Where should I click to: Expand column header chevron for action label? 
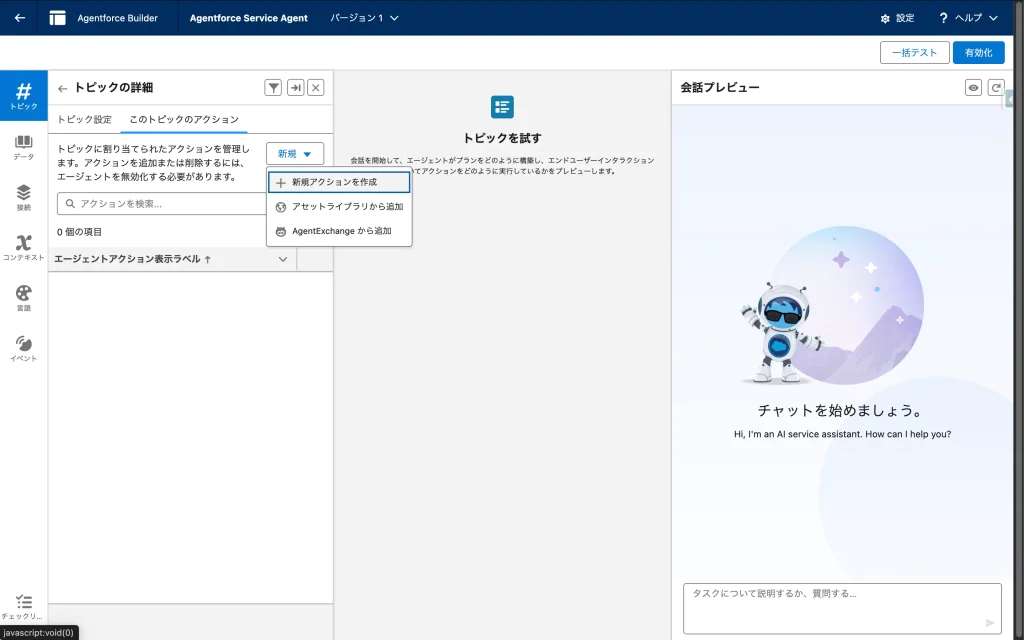coord(283,260)
